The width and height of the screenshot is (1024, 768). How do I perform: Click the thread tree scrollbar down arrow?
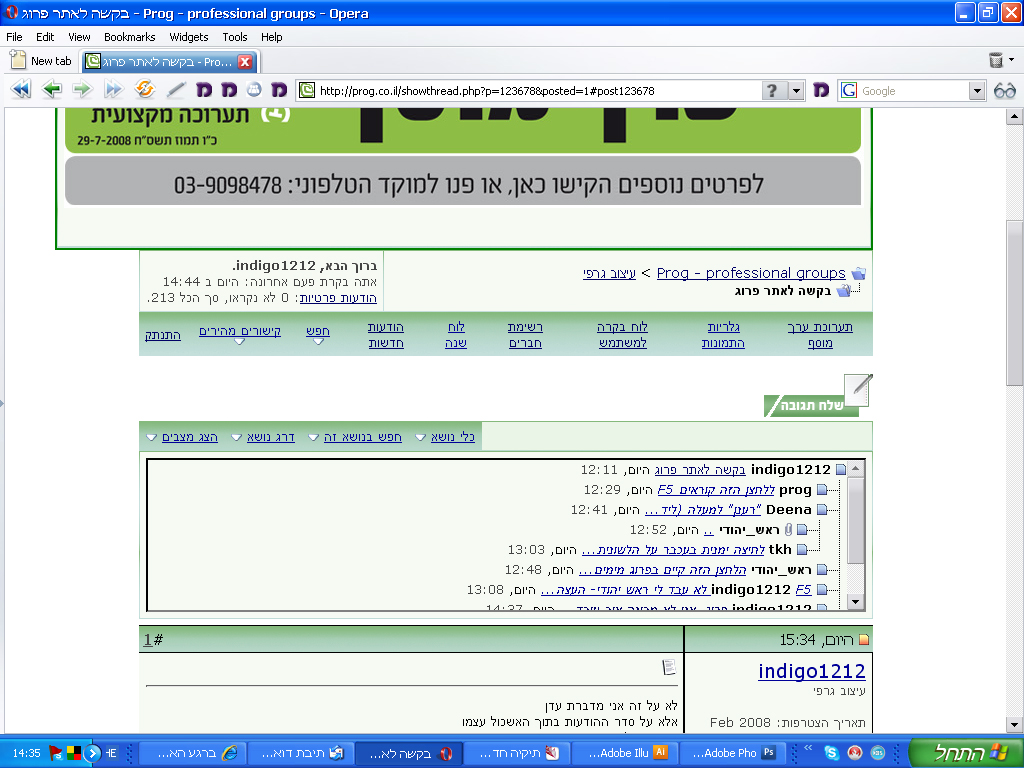pos(856,601)
